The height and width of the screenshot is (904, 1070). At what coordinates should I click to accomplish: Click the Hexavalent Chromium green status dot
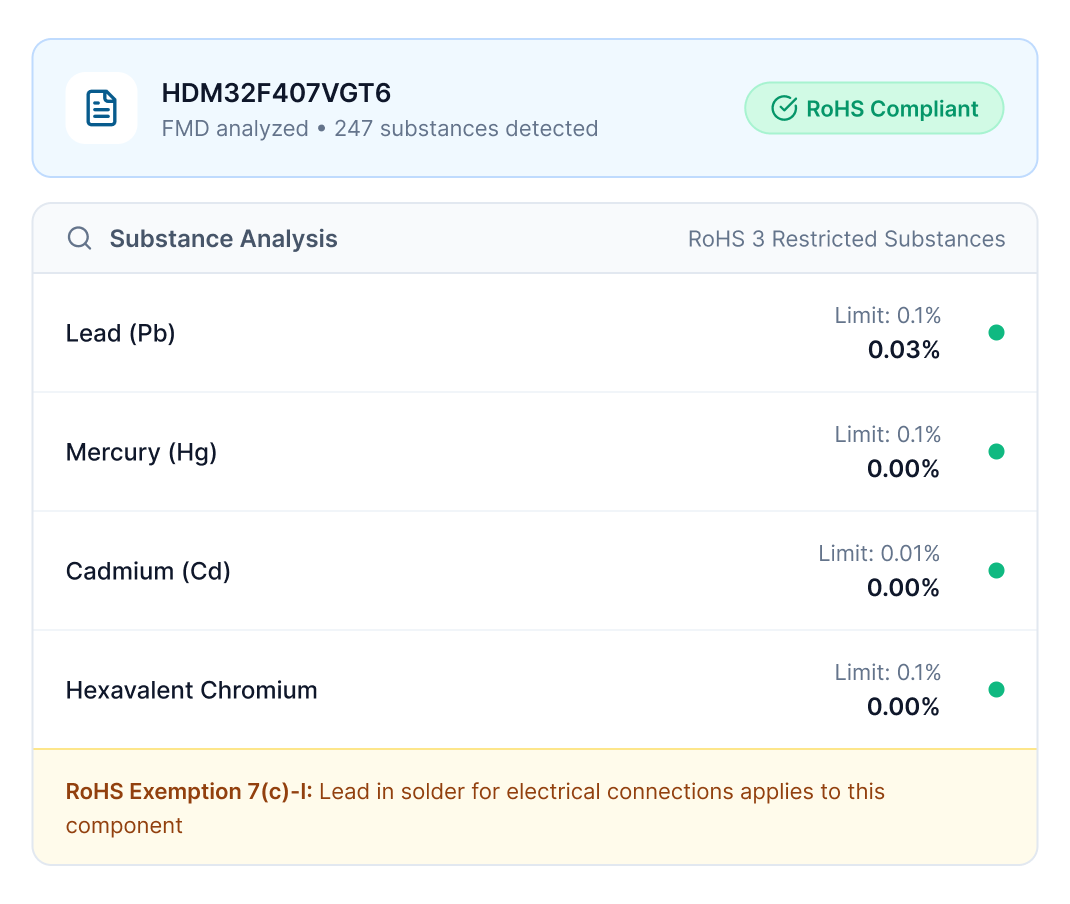(x=996, y=690)
